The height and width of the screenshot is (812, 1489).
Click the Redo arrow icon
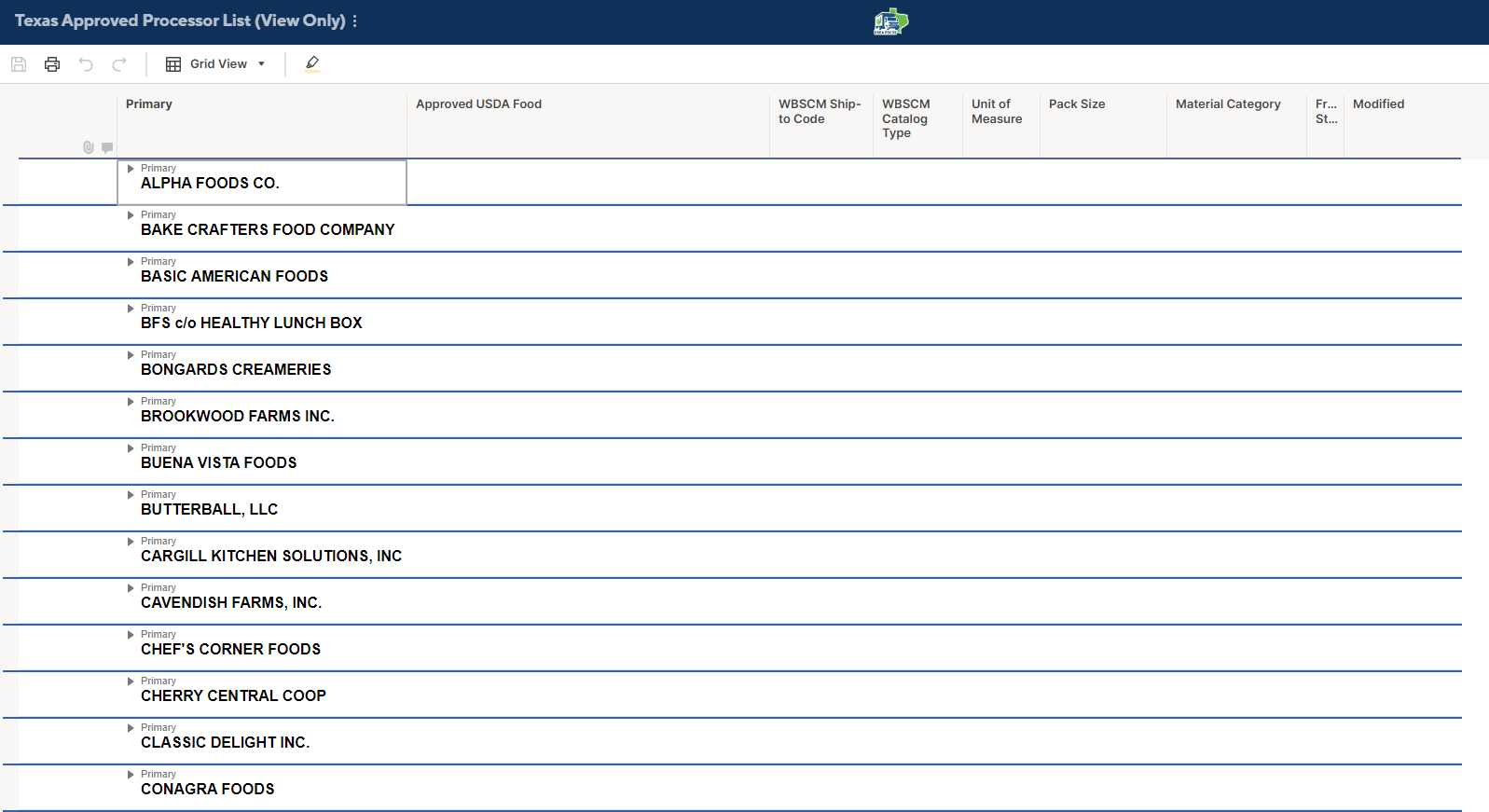[x=119, y=64]
